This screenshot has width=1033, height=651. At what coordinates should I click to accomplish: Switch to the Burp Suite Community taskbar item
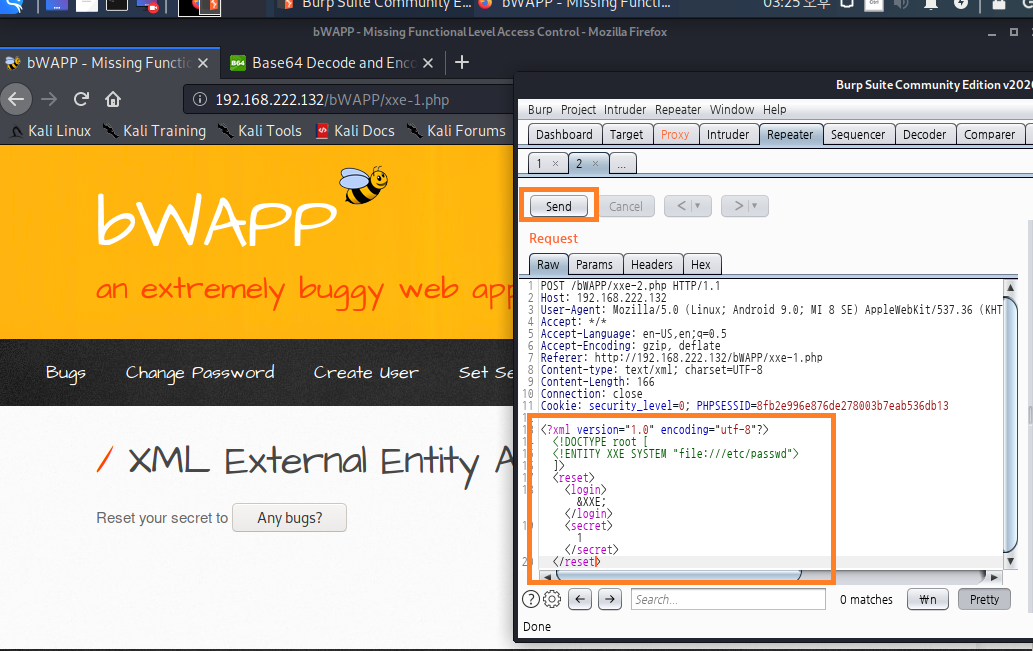pos(374,5)
